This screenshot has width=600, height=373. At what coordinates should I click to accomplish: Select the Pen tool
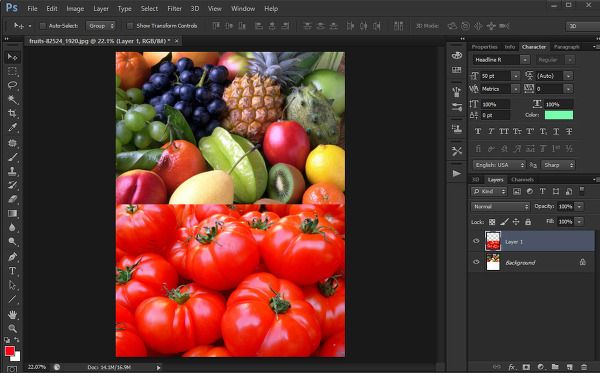[x=12, y=257]
